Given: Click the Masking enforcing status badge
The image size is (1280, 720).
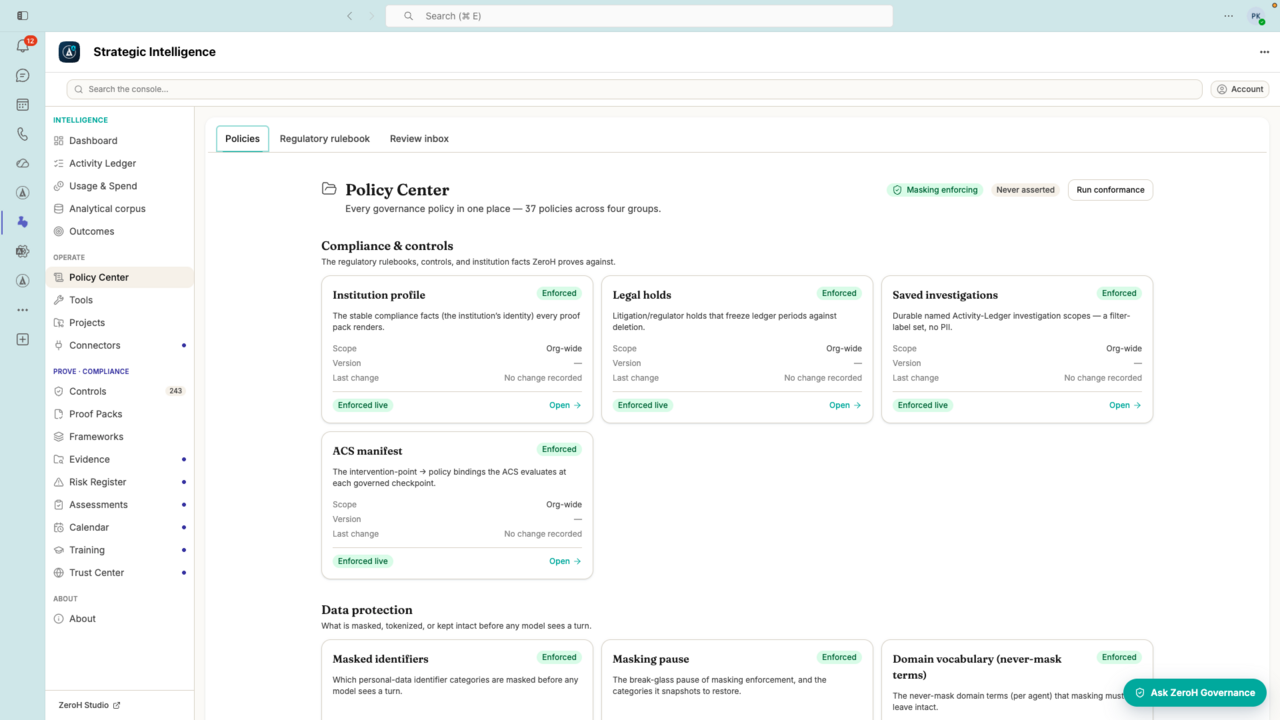Looking at the screenshot, I should tap(935, 190).
